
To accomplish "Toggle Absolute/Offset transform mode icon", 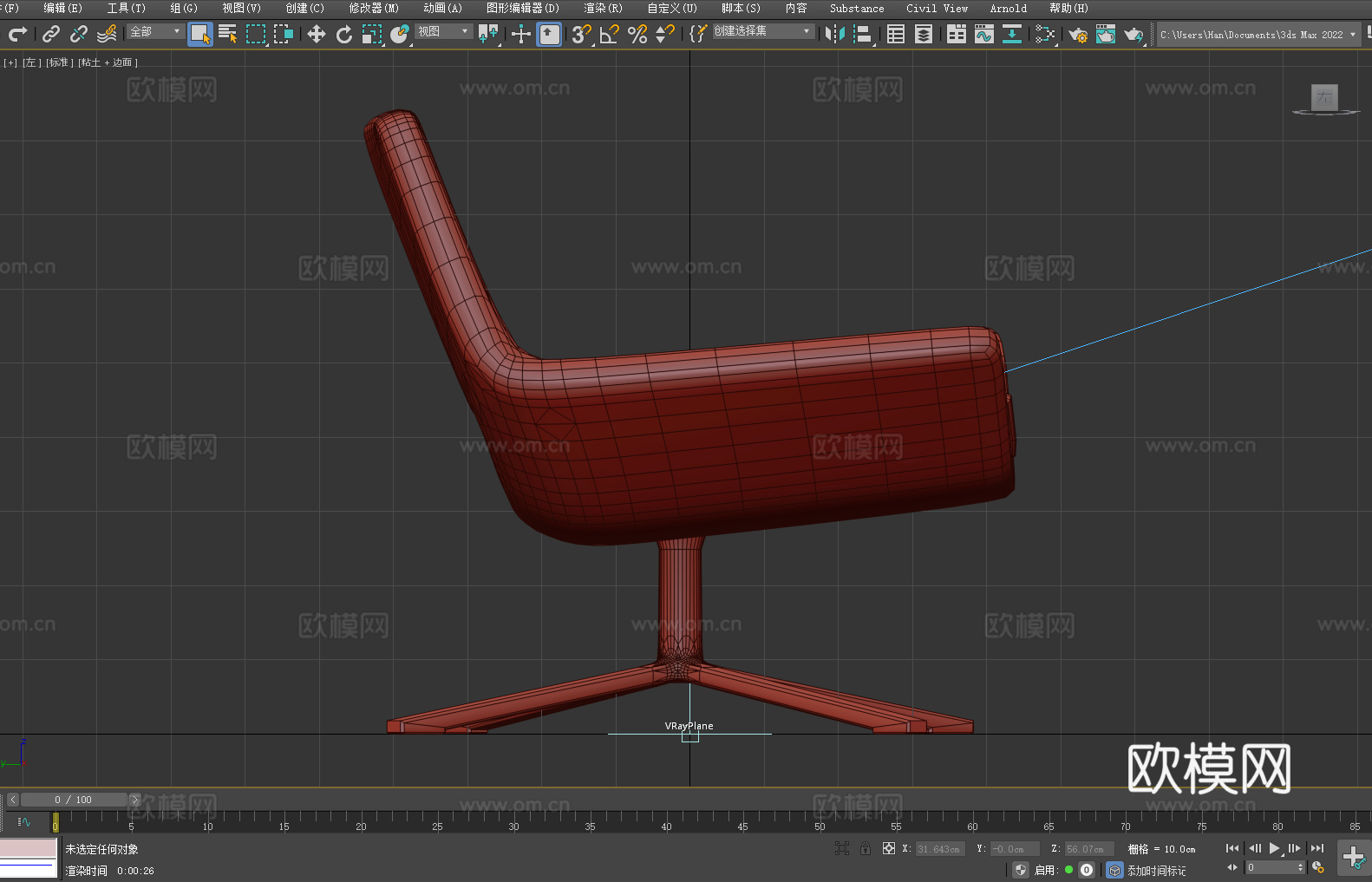I will click(x=889, y=848).
